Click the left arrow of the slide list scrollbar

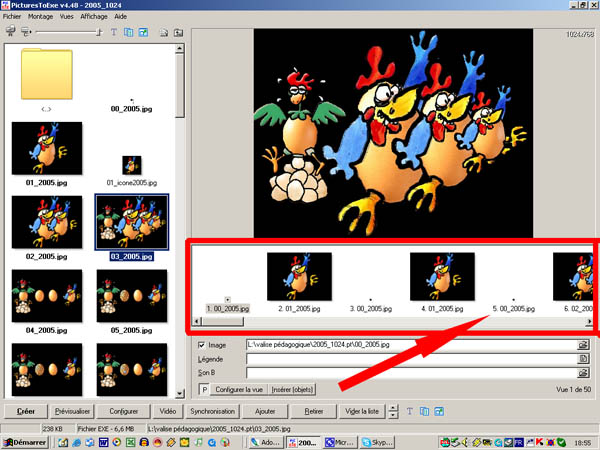[x=197, y=321]
